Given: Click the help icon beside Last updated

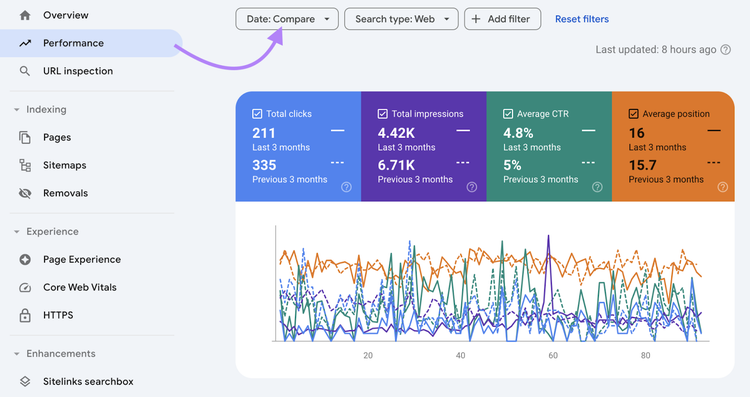Looking at the screenshot, I should 726,50.
